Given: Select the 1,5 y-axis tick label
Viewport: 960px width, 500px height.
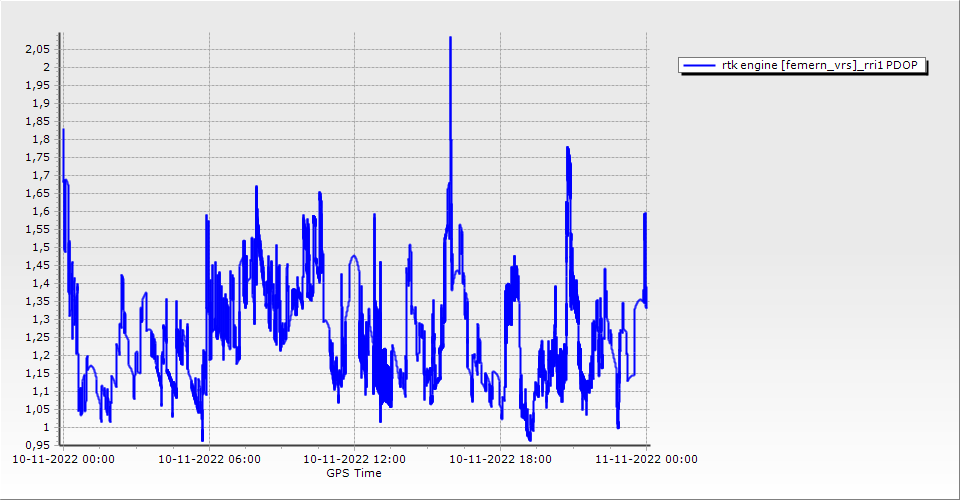Looking at the screenshot, I should tap(41, 247).
